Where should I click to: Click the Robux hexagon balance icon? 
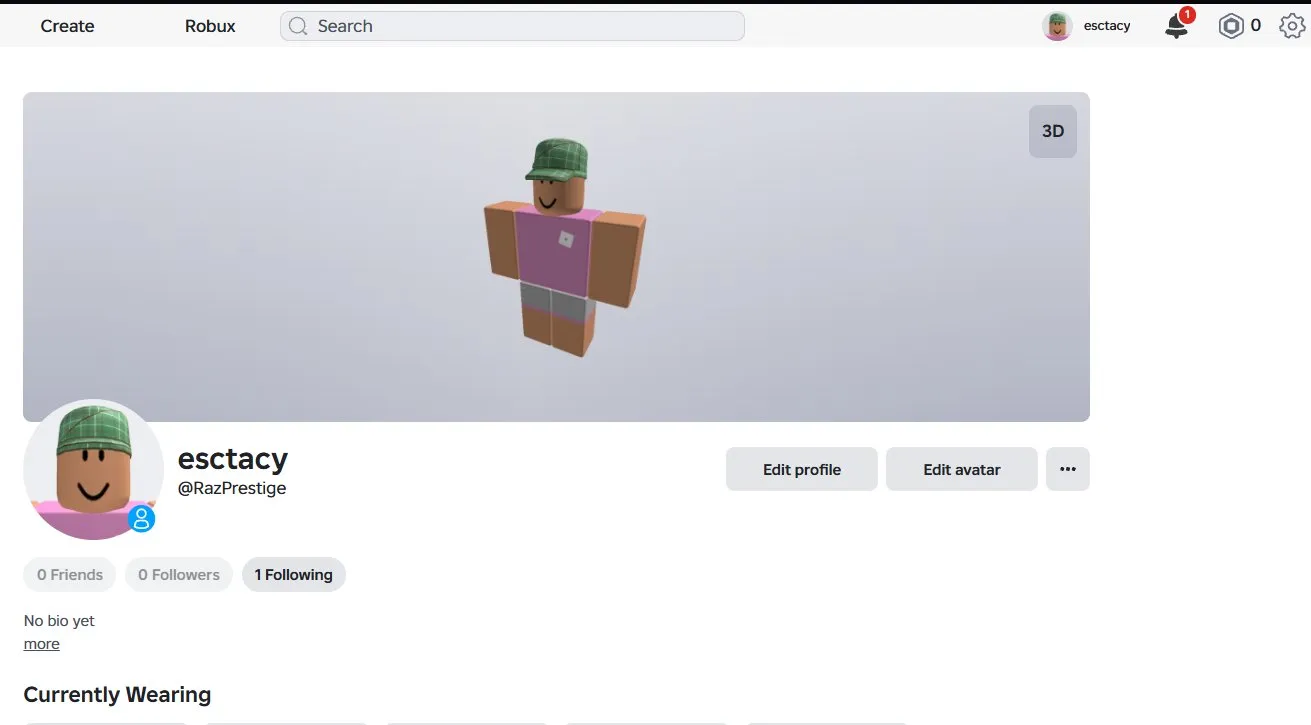[1231, 26]
